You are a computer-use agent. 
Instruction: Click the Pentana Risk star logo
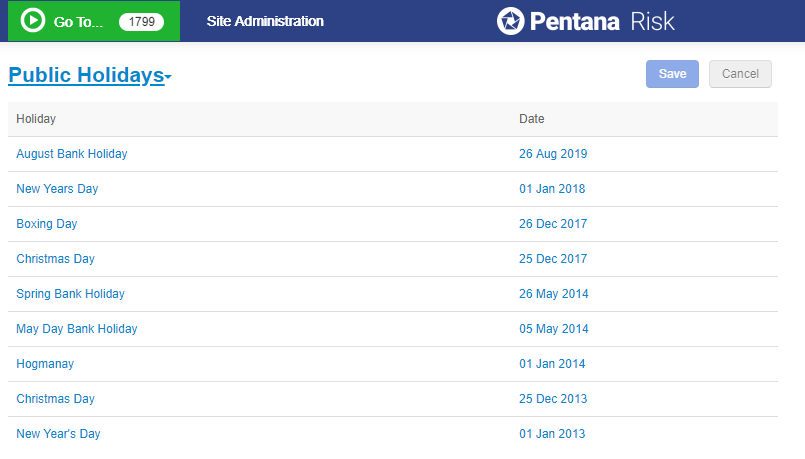click(510, 21)
